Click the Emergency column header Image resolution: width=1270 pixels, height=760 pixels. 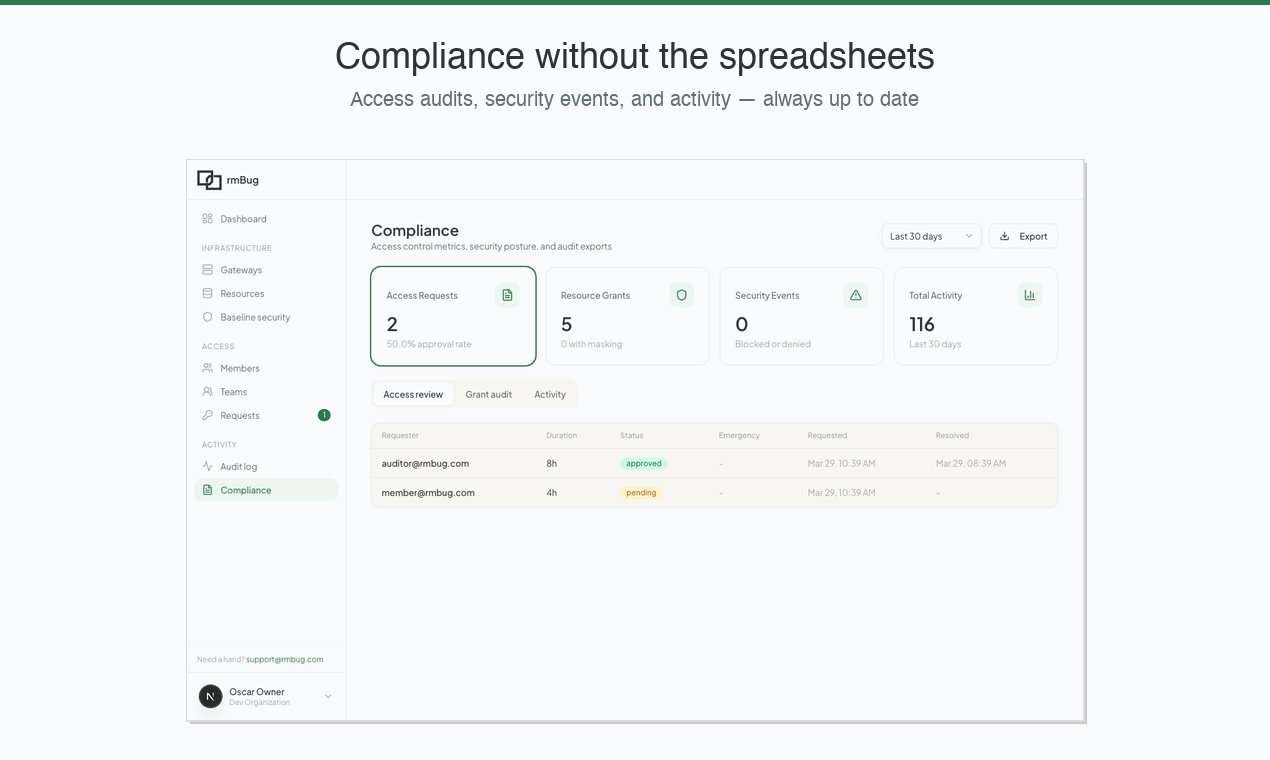click(x=739, y=436)
